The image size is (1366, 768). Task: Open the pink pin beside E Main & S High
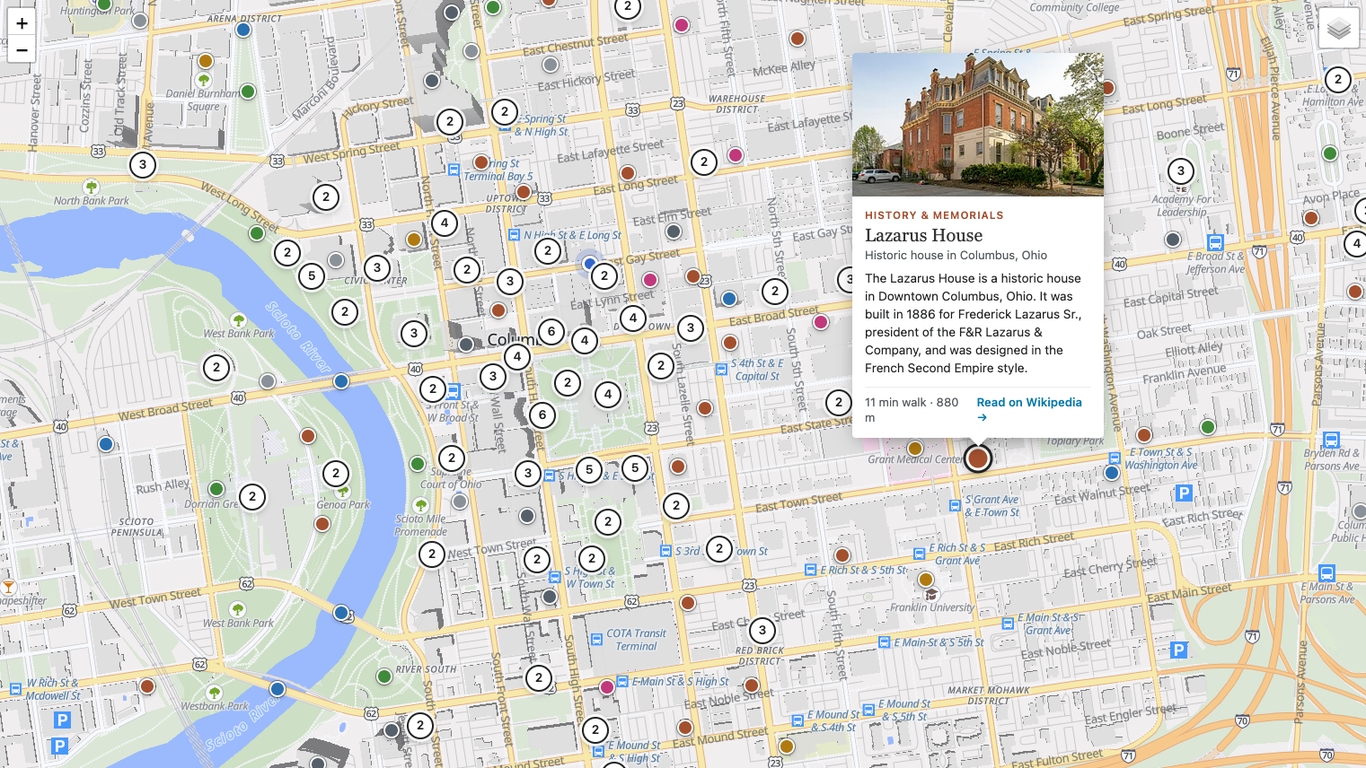click(x=607, y=687)
